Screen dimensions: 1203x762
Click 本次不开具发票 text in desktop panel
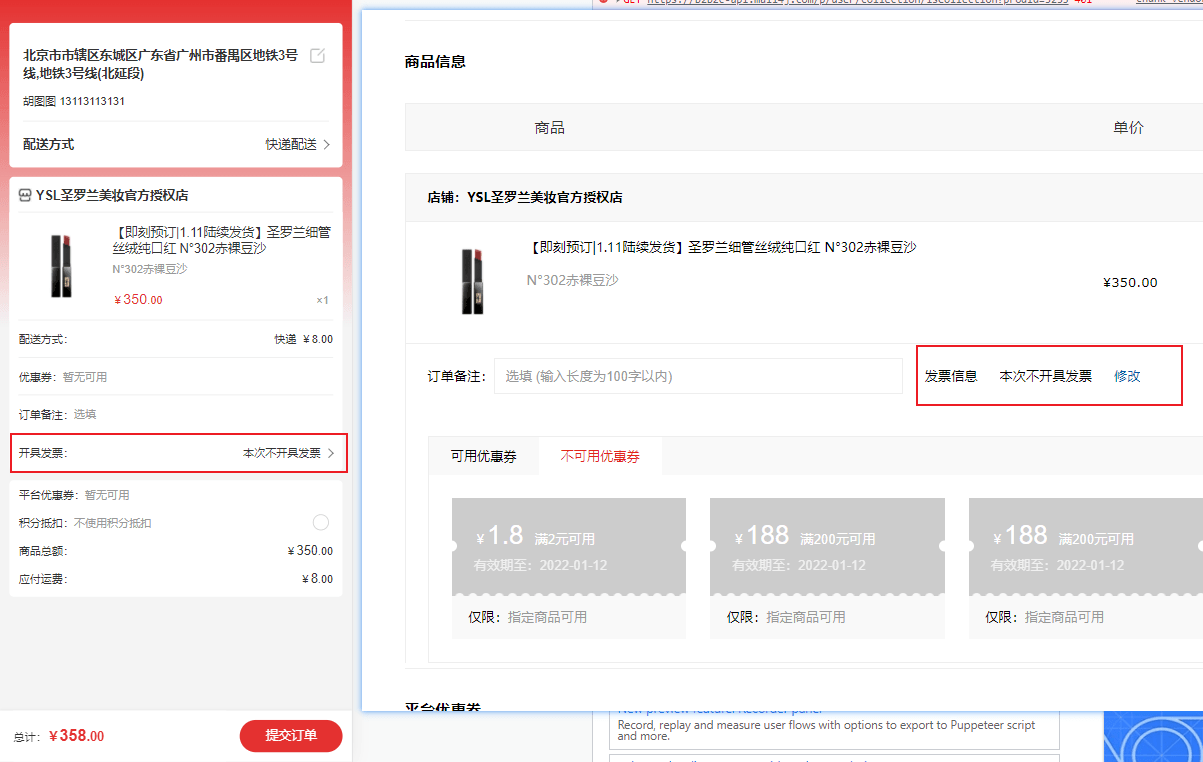1046,376
